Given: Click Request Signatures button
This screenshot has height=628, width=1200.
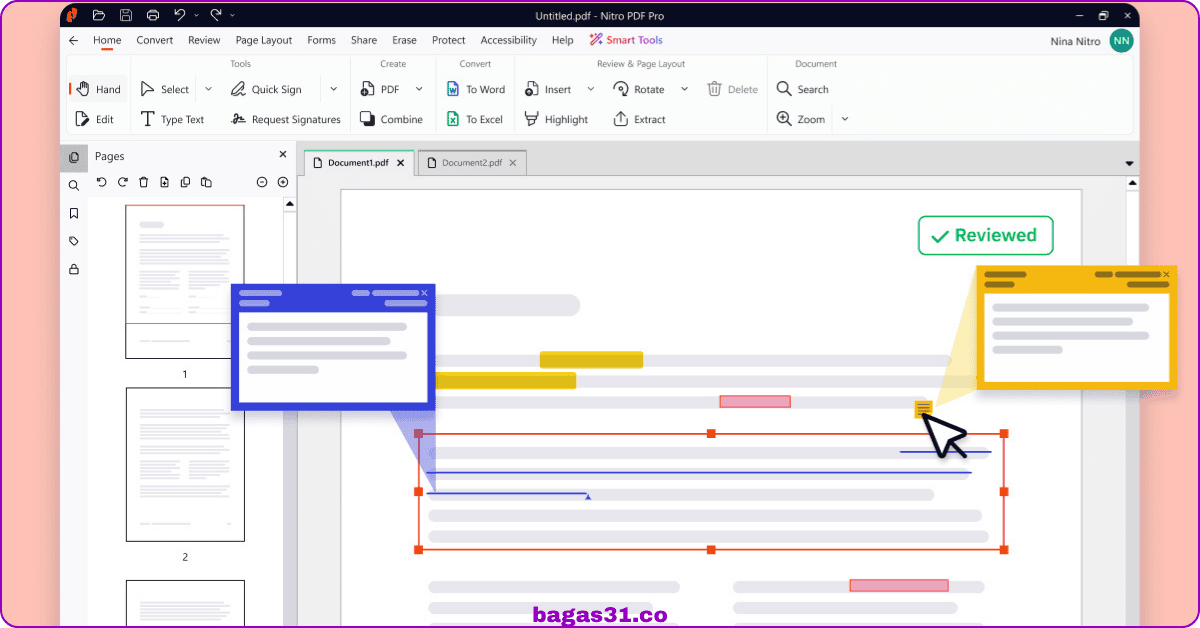Looking at the screenshot, I should (x=285, y=119).
